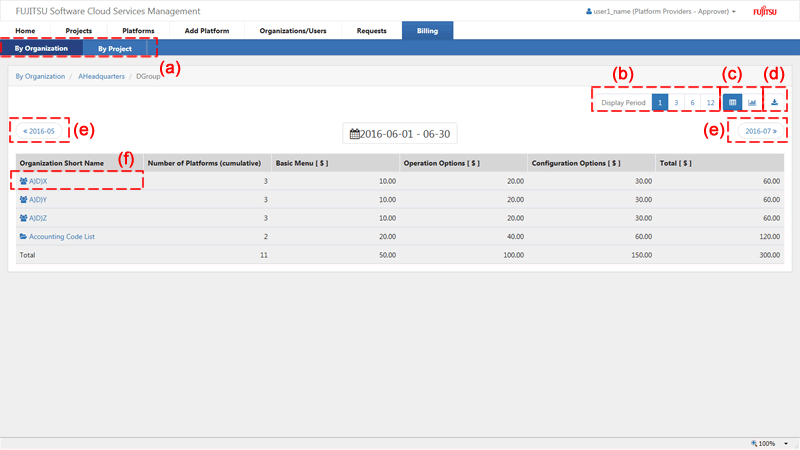
Task: Open A)D)Y organization link
Action: pyautogui.click(x=38, y=199)
